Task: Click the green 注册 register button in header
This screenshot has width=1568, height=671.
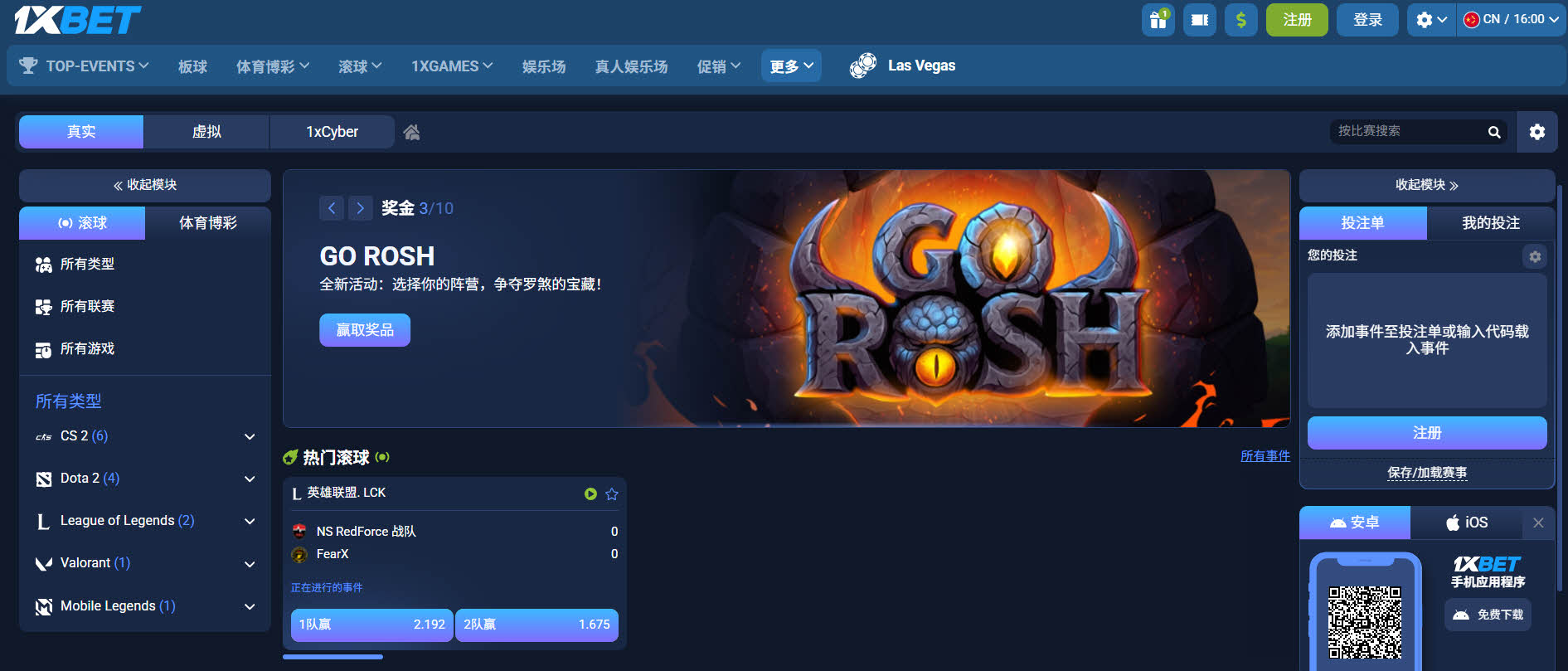Action: [1297, 19]
